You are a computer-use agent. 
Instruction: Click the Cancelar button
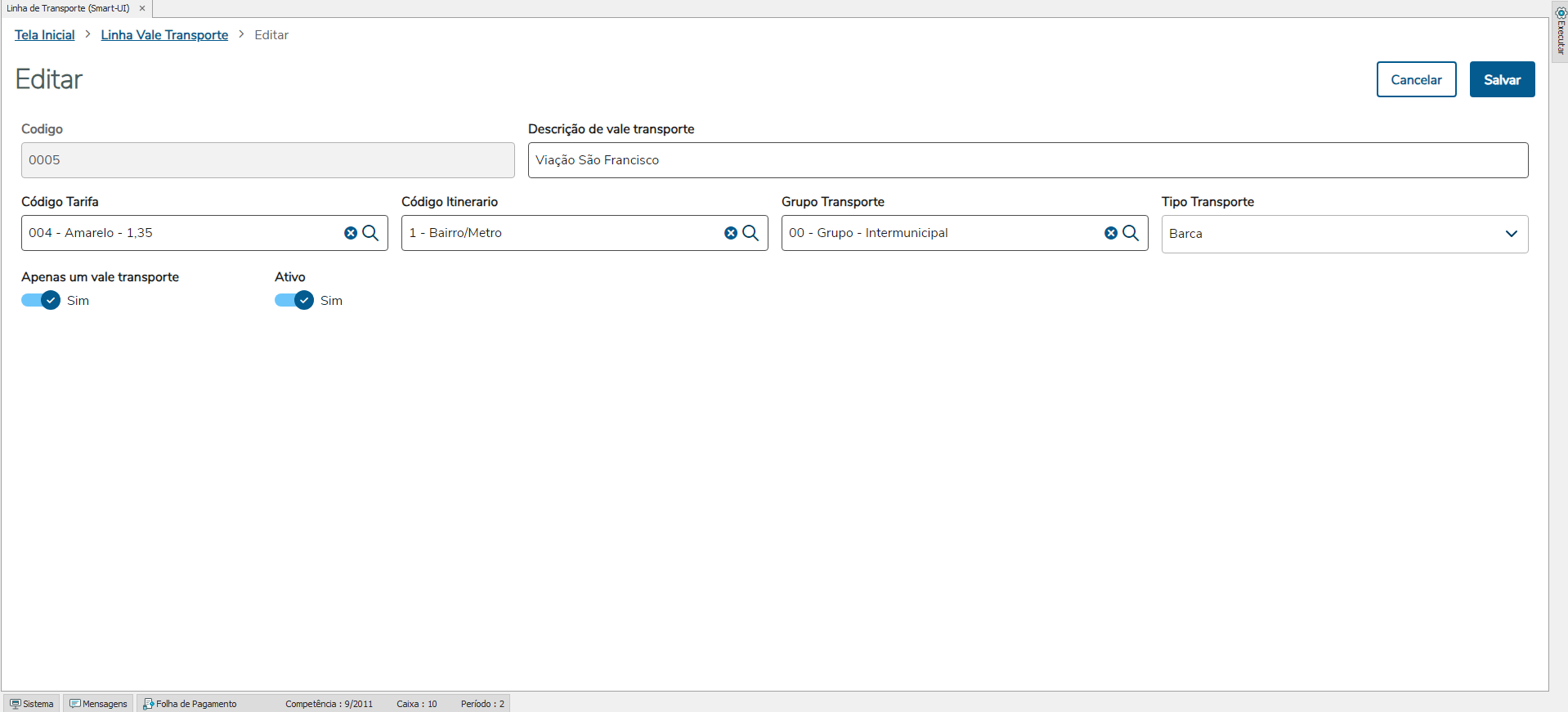click(1416, 79)
